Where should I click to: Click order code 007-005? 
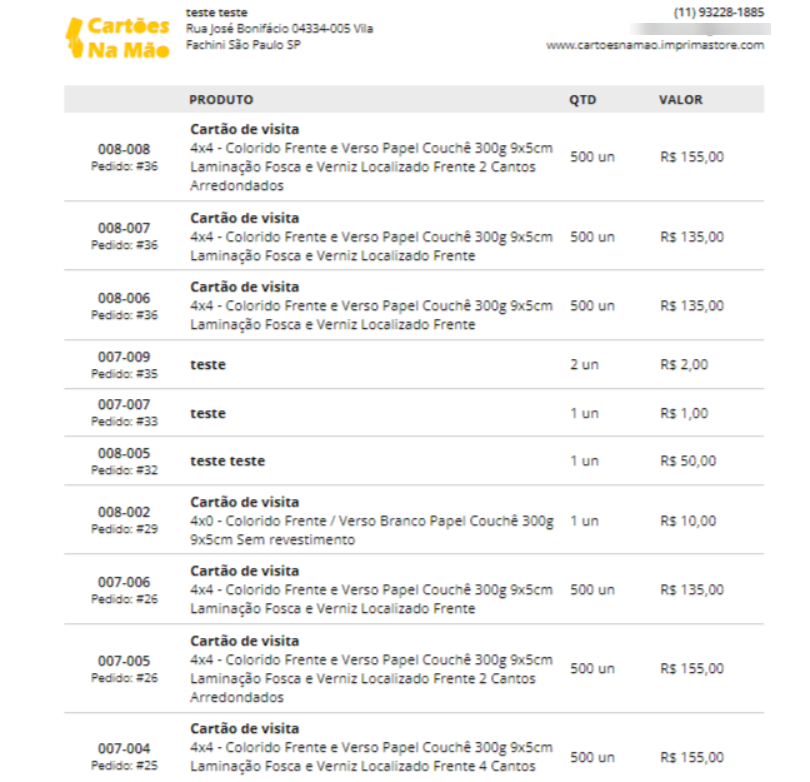click(124, 661)
